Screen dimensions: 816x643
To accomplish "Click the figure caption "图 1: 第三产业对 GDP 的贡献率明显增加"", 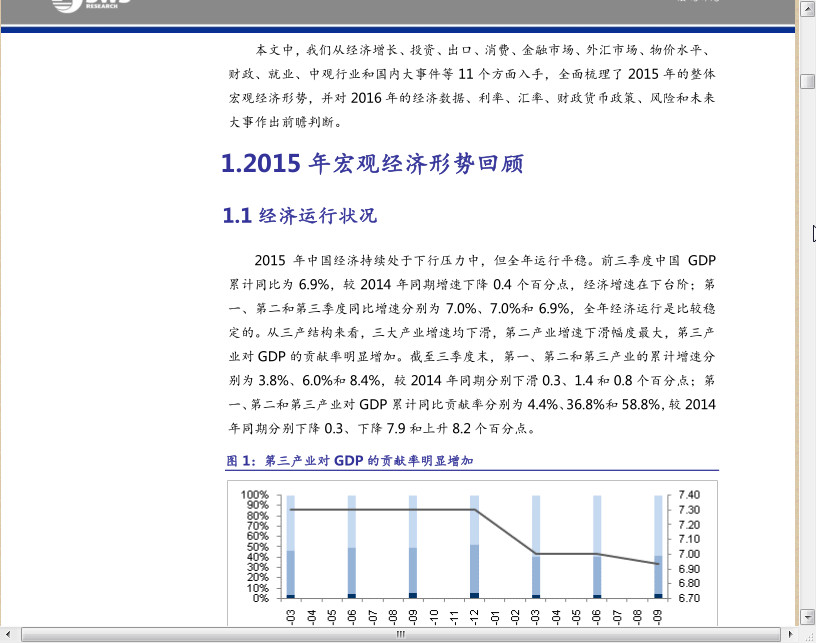I will (350, 460).
